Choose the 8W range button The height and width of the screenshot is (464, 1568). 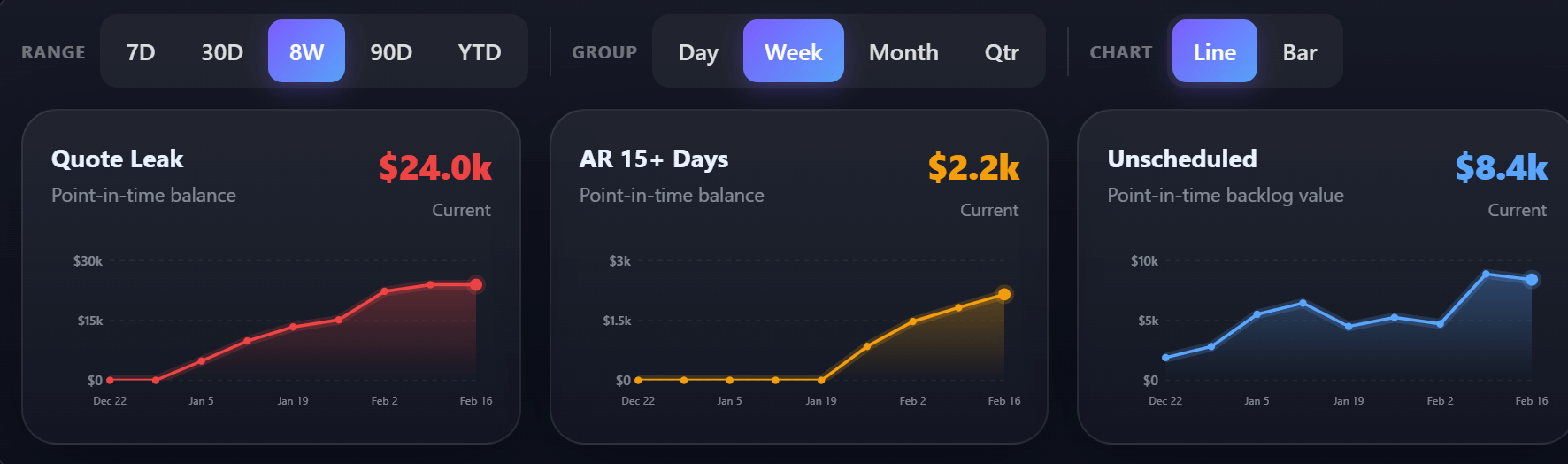pos(306,52)
